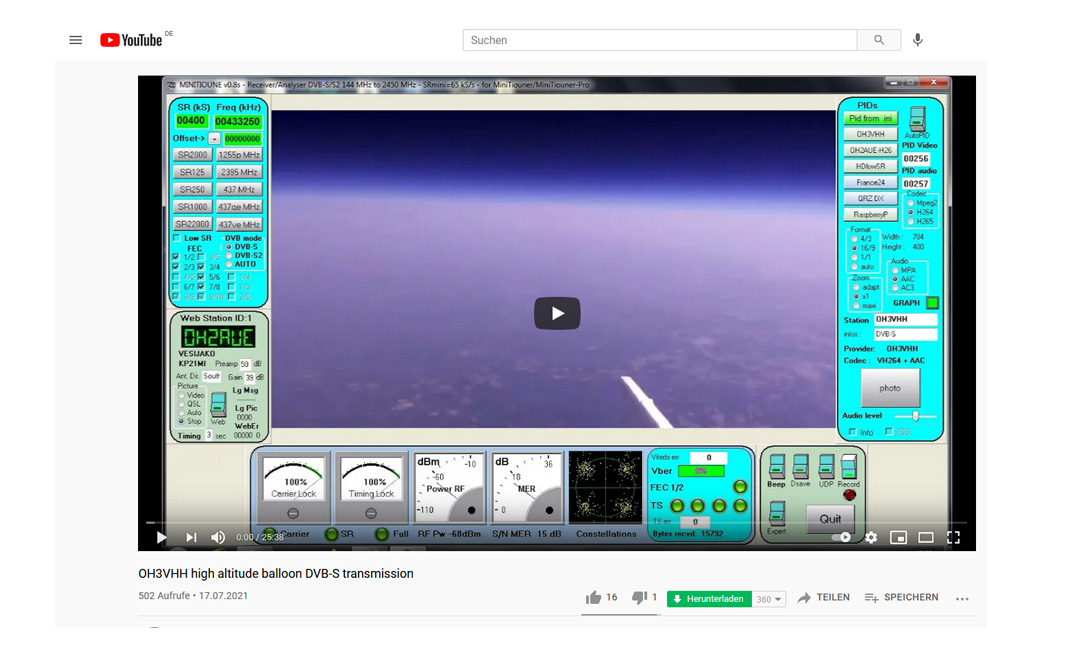1075x650 pixels.
Task: Play the video with the center play button
Action: pyautogui.click(x=557, y=313)
